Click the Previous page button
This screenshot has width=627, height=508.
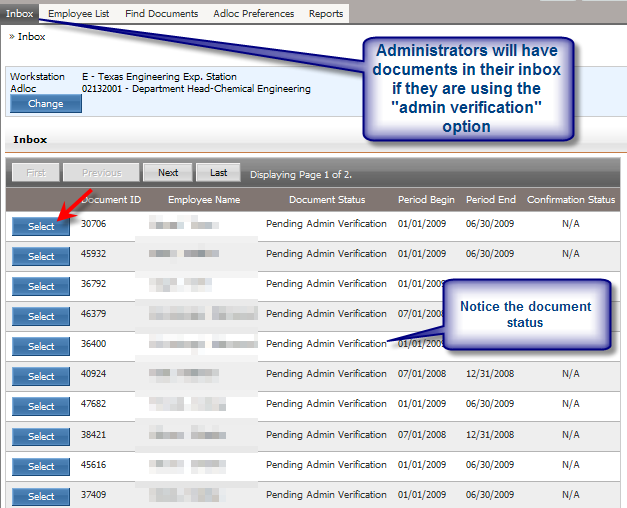pos(101,173)
